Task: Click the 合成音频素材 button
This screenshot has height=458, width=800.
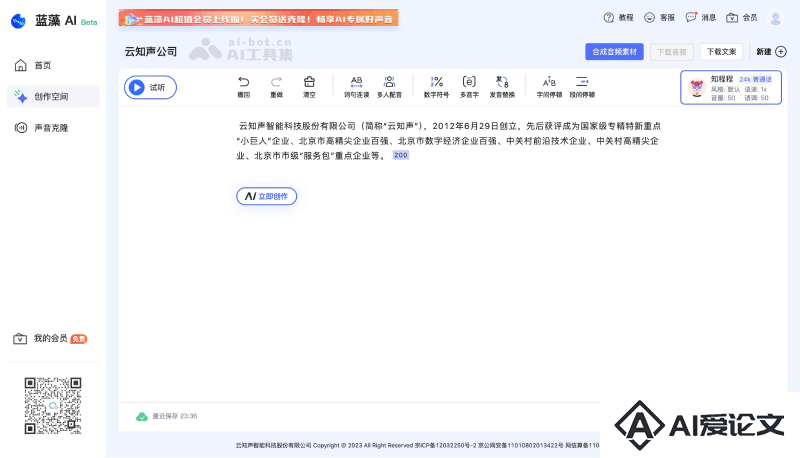Action: (614, 52)
